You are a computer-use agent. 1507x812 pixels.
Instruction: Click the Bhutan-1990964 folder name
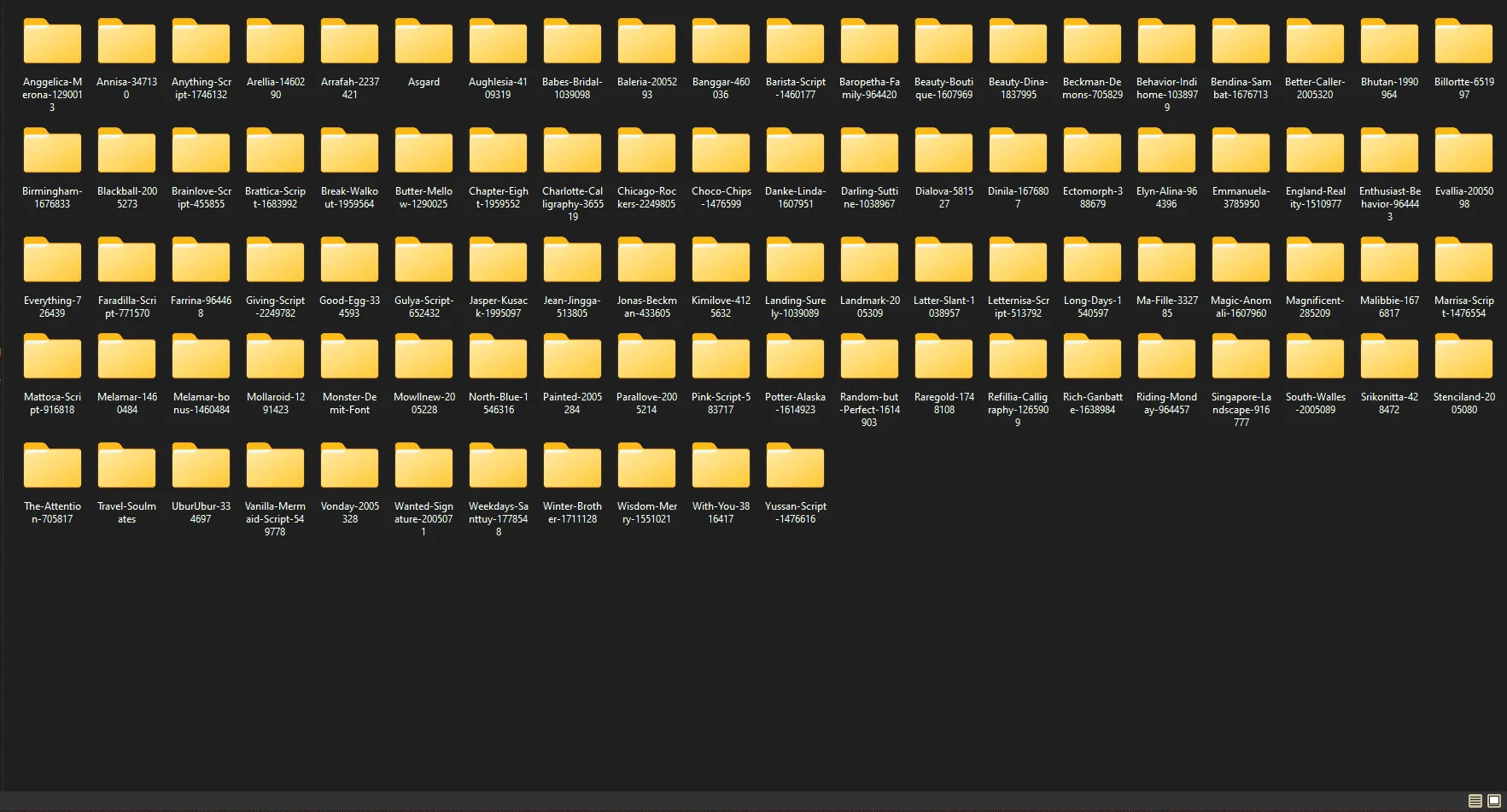pyautogui.click(x=1389, y=88)
